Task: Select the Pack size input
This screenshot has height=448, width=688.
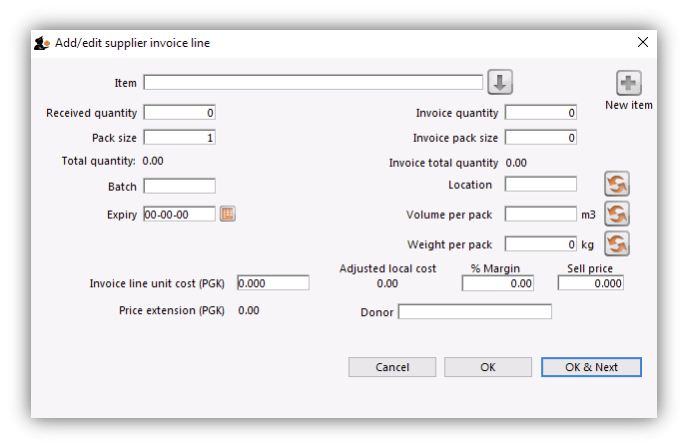Action: click(x=179, y=138)
